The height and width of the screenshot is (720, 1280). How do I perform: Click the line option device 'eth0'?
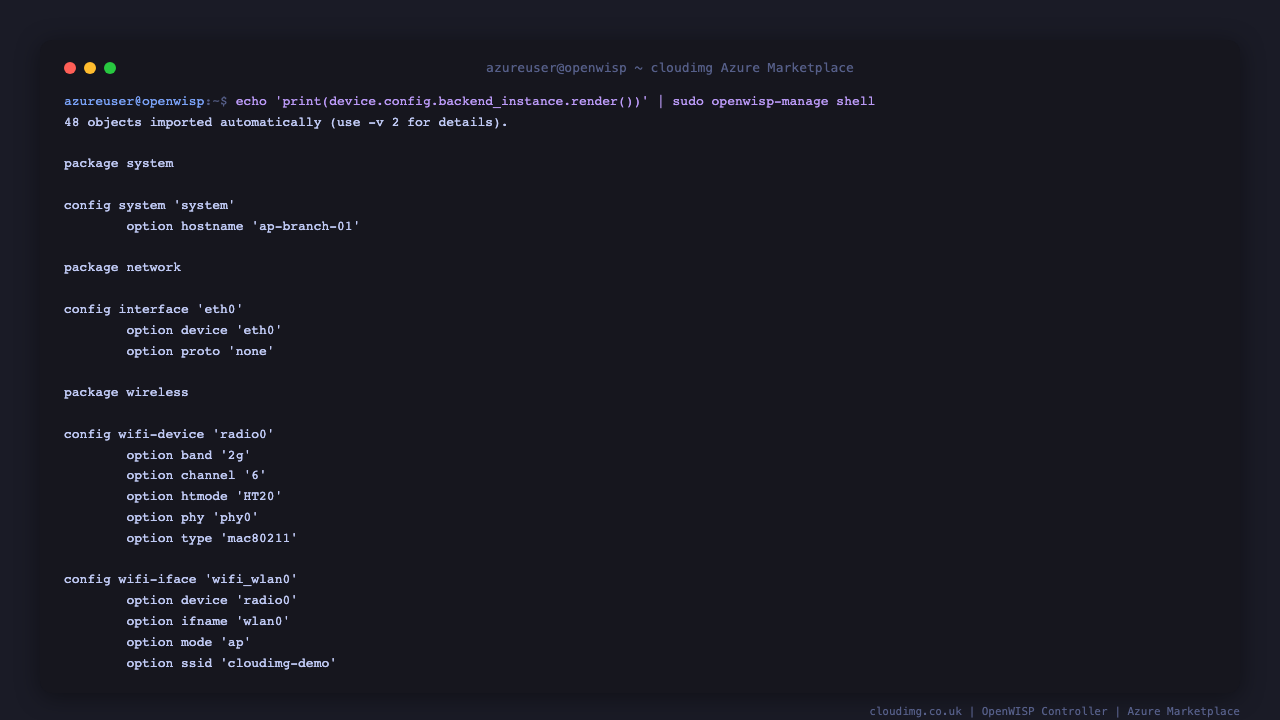[x=204, y=331]
